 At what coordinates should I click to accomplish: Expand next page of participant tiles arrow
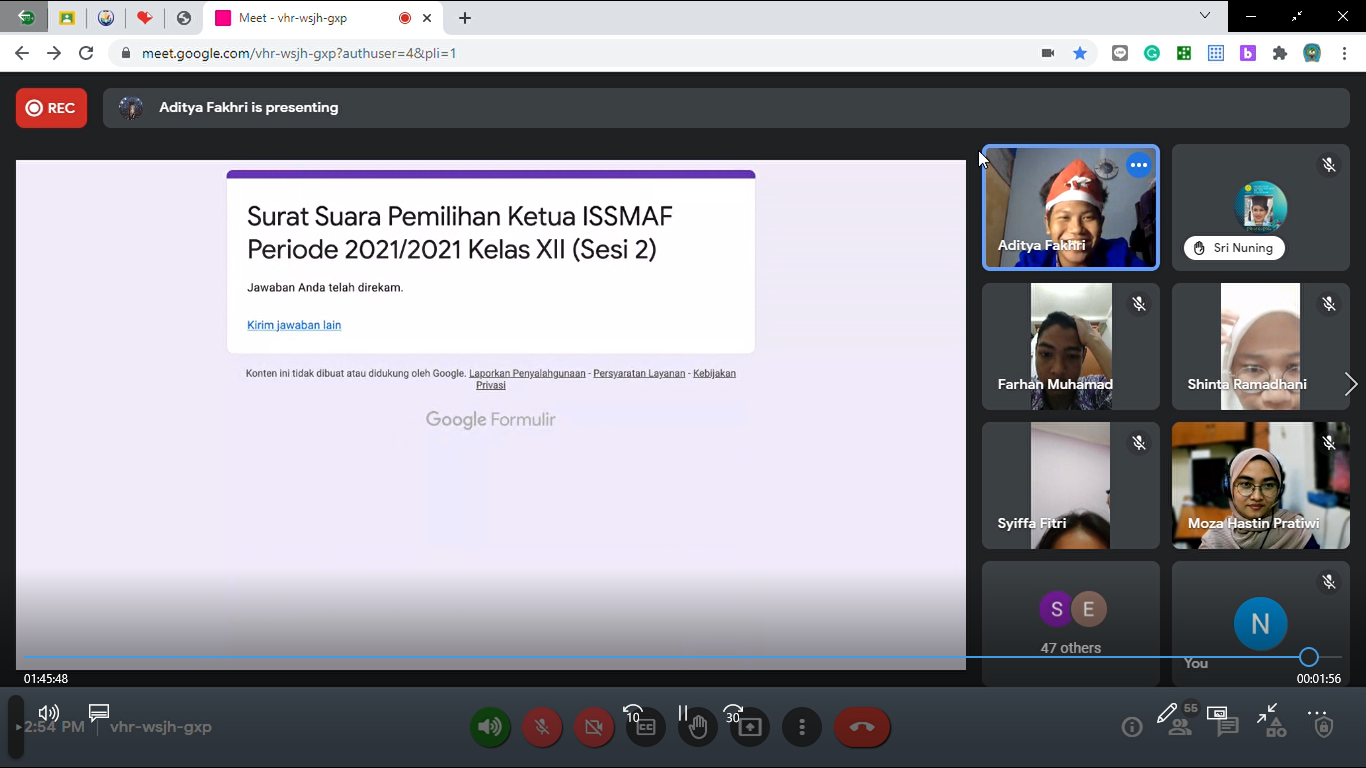pos(1351,384)
